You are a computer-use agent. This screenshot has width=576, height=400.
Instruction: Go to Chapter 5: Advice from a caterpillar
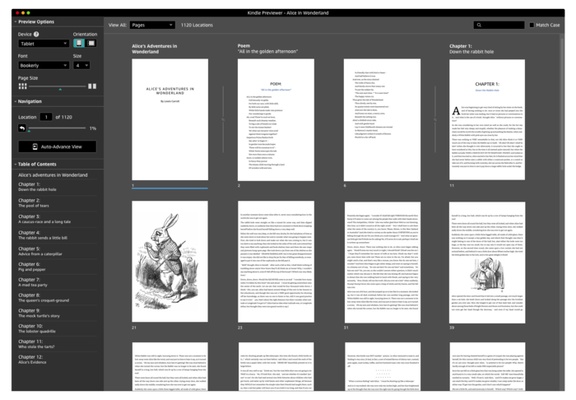[x=40, y=251]
